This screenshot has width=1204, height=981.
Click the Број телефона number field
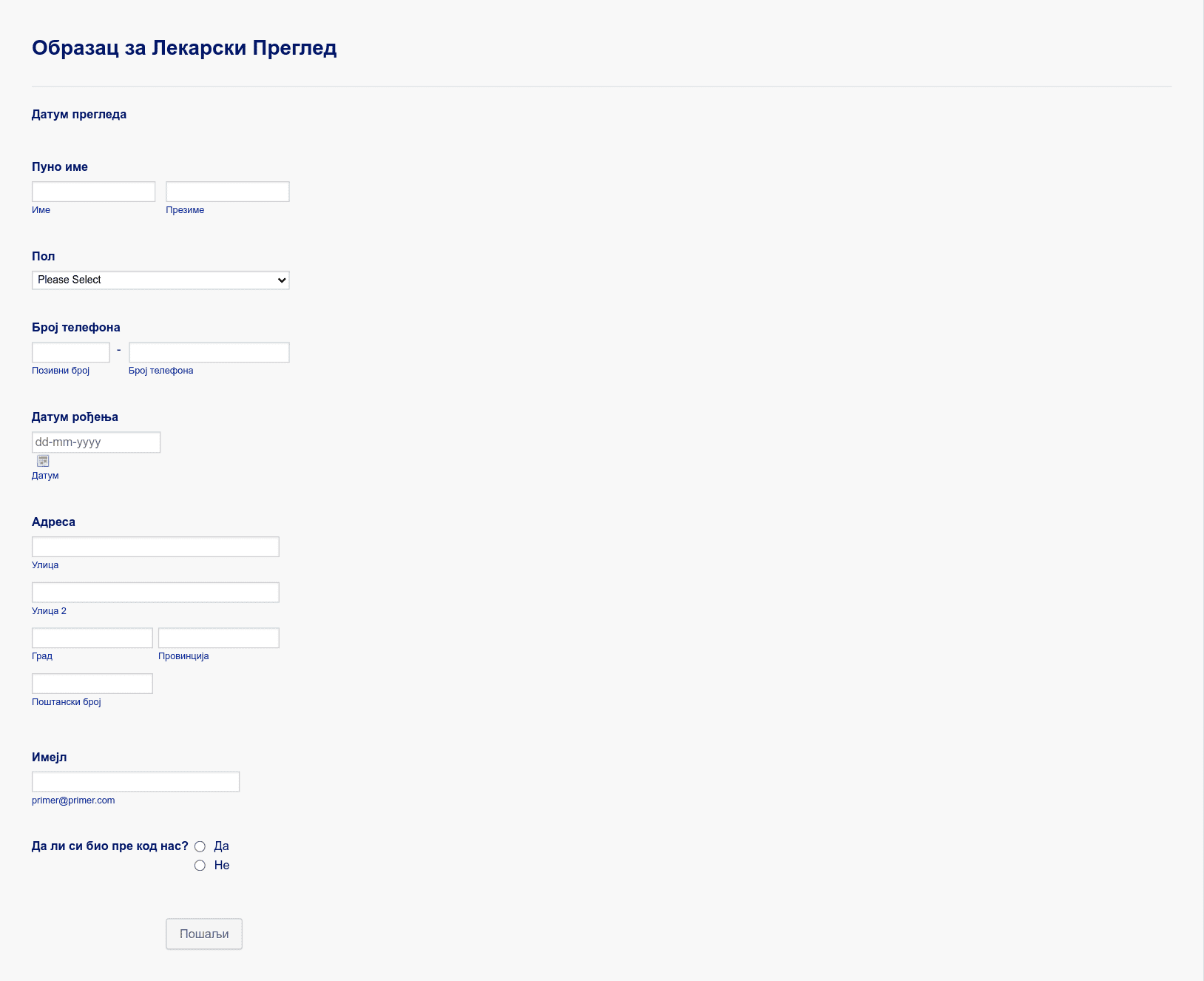(209, 352)
